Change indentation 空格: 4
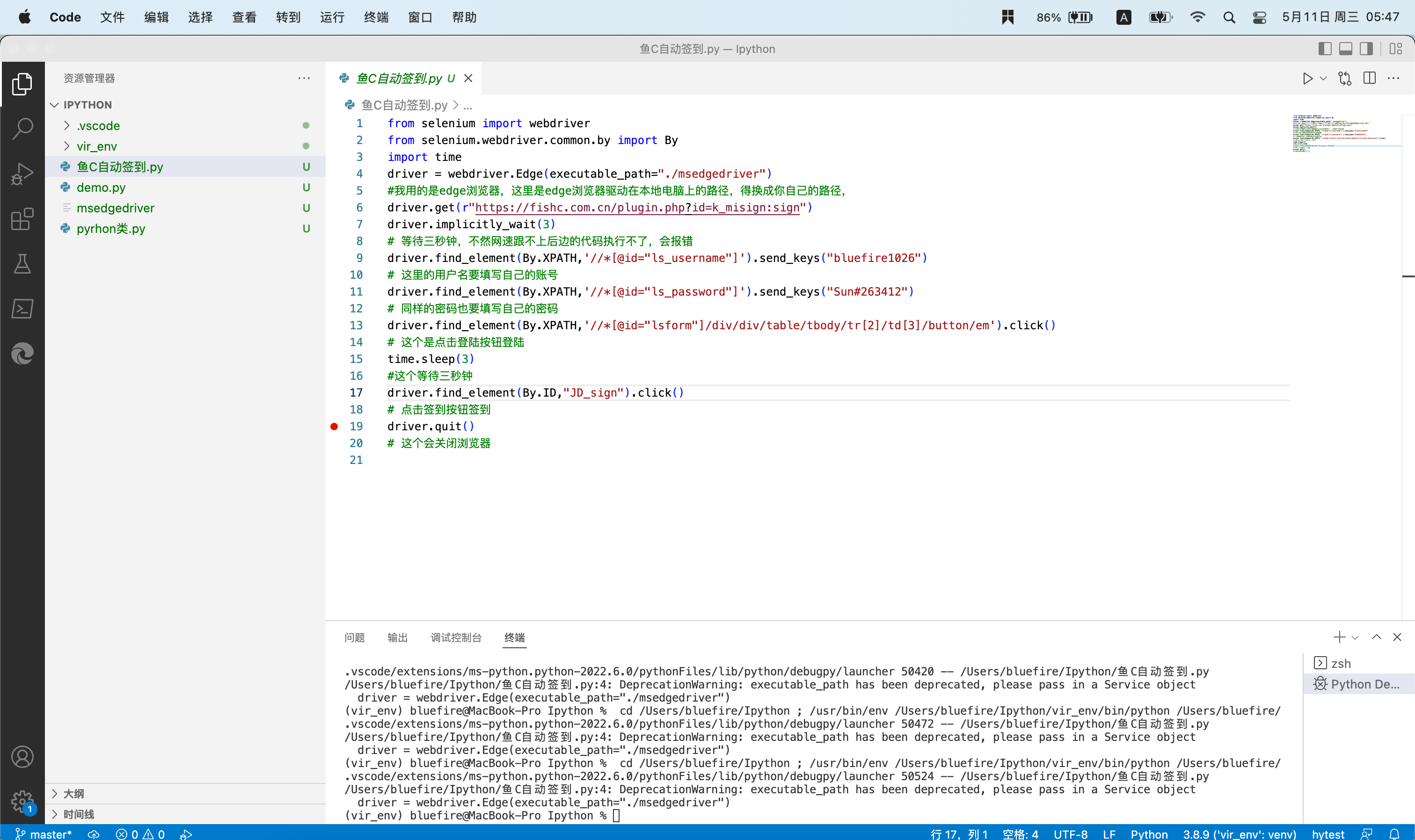1415x840 pixels. (1020, 834)
